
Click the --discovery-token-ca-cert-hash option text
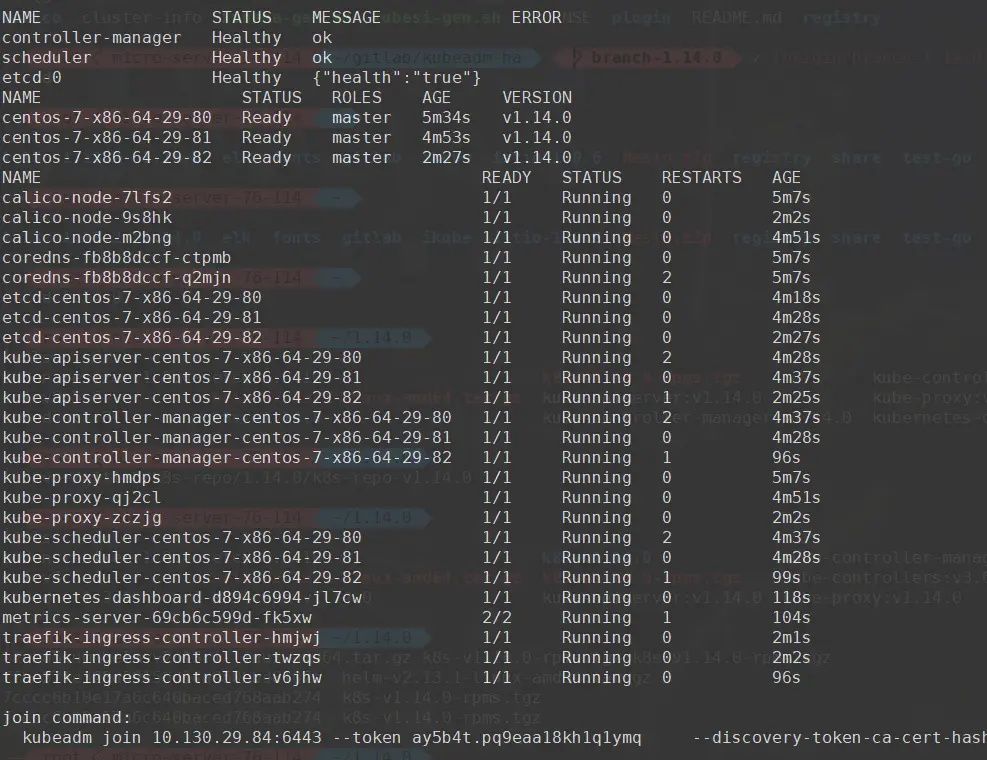pyautogui.click(x=840, y=738)
